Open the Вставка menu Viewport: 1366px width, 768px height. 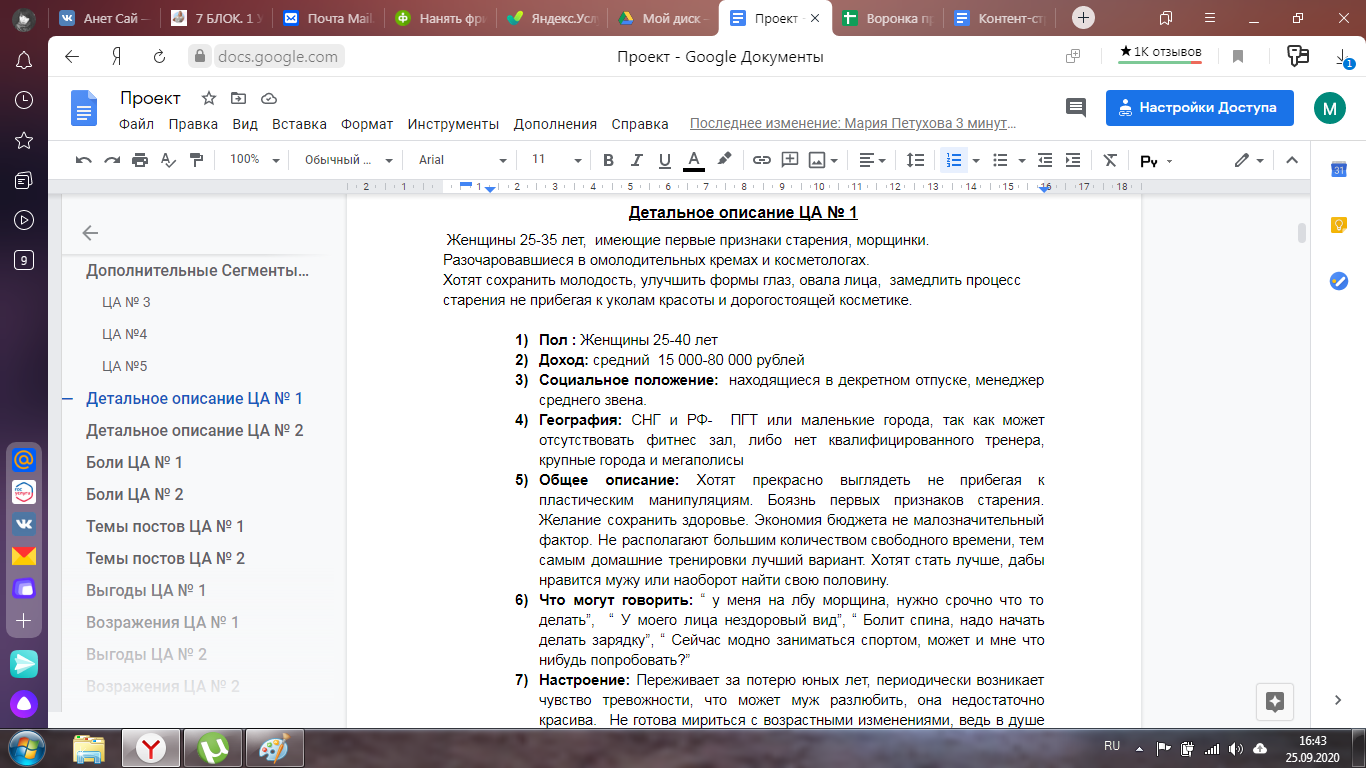(299, 124)
